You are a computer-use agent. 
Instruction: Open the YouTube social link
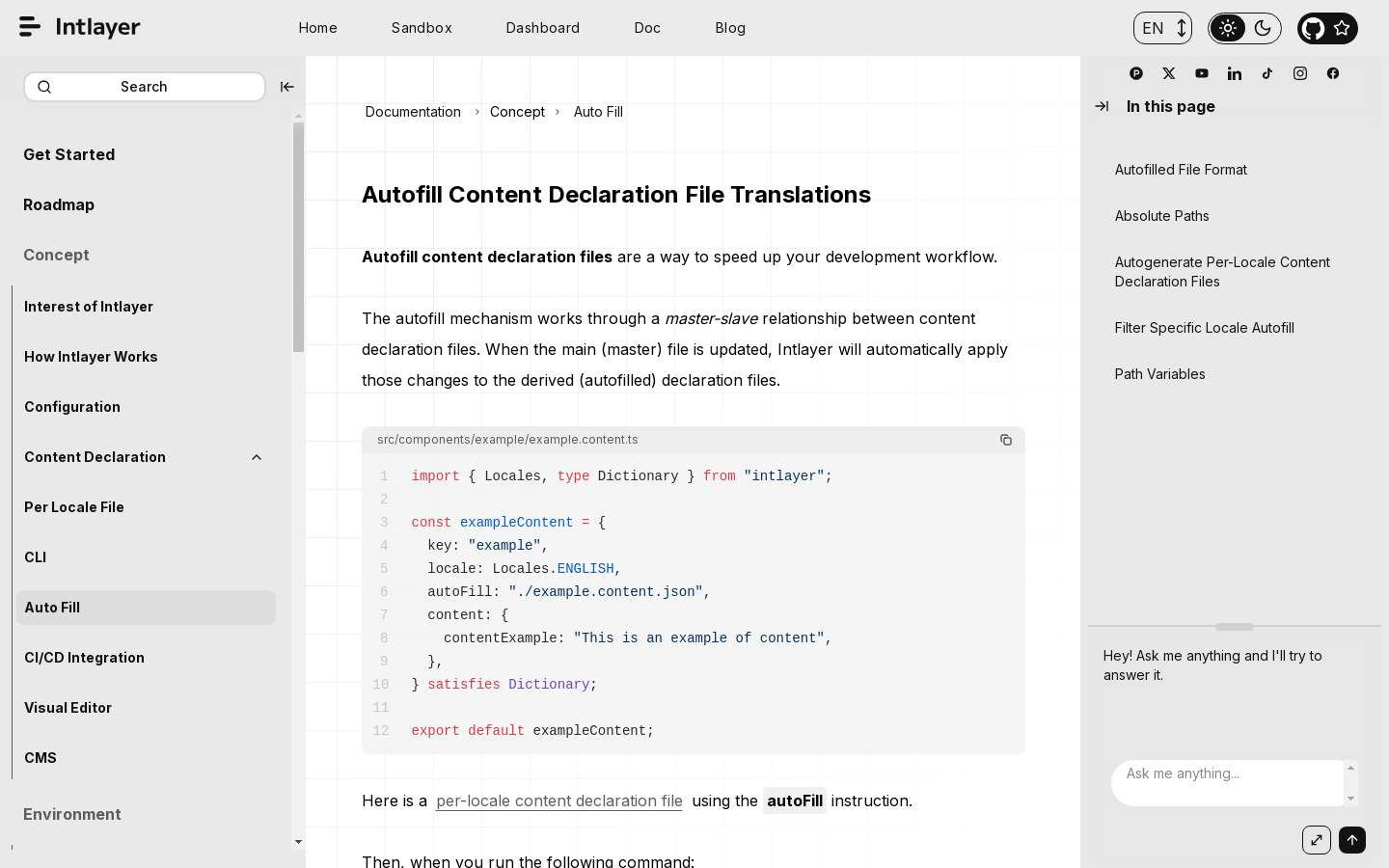1202,73
